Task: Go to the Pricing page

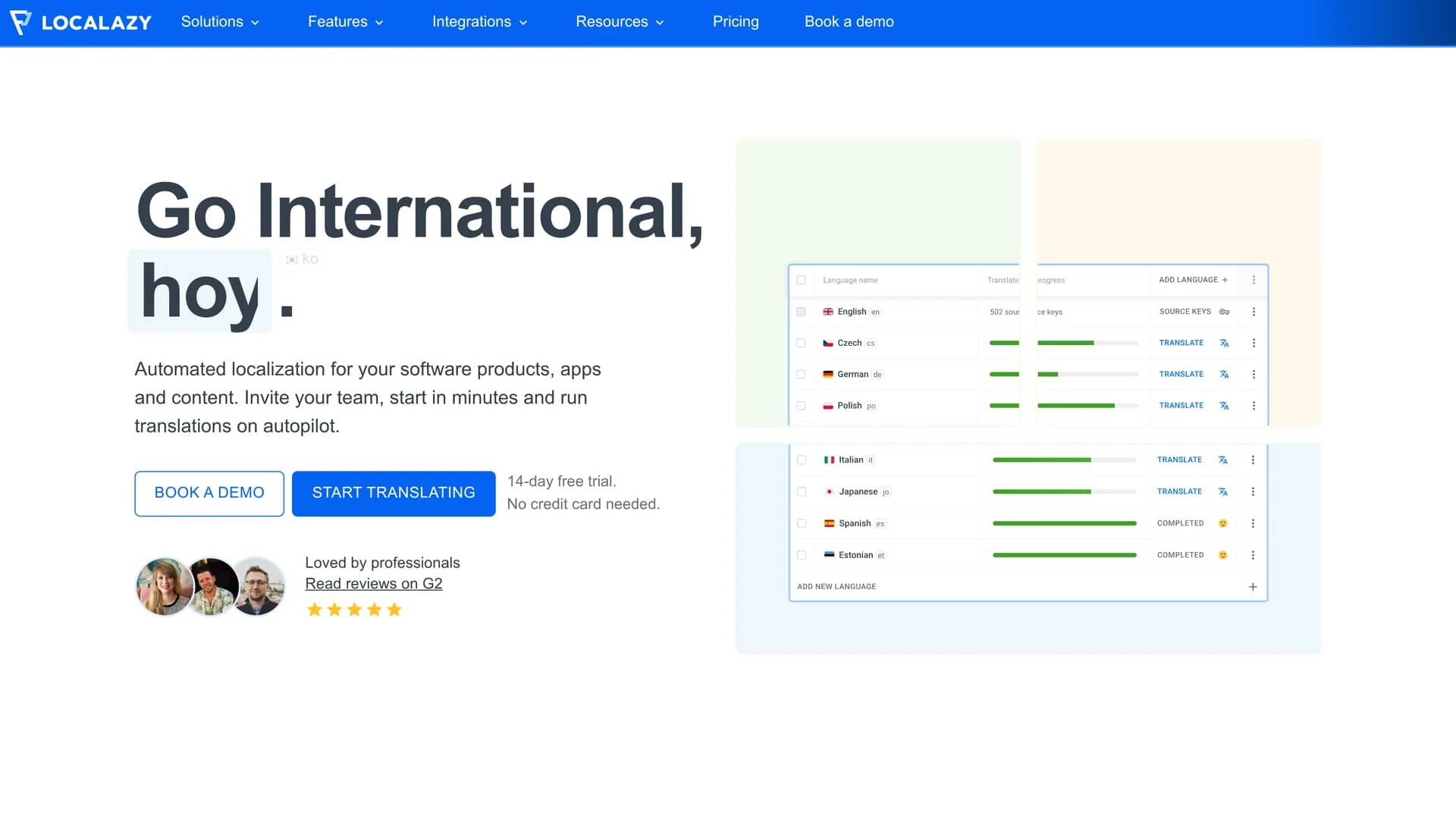Action: point(736,22)
